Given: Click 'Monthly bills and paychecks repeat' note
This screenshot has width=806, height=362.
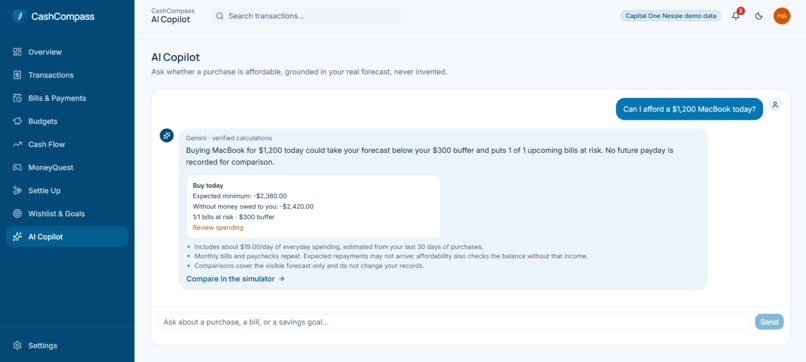Looking at the screenshot, I should [391, 256].
